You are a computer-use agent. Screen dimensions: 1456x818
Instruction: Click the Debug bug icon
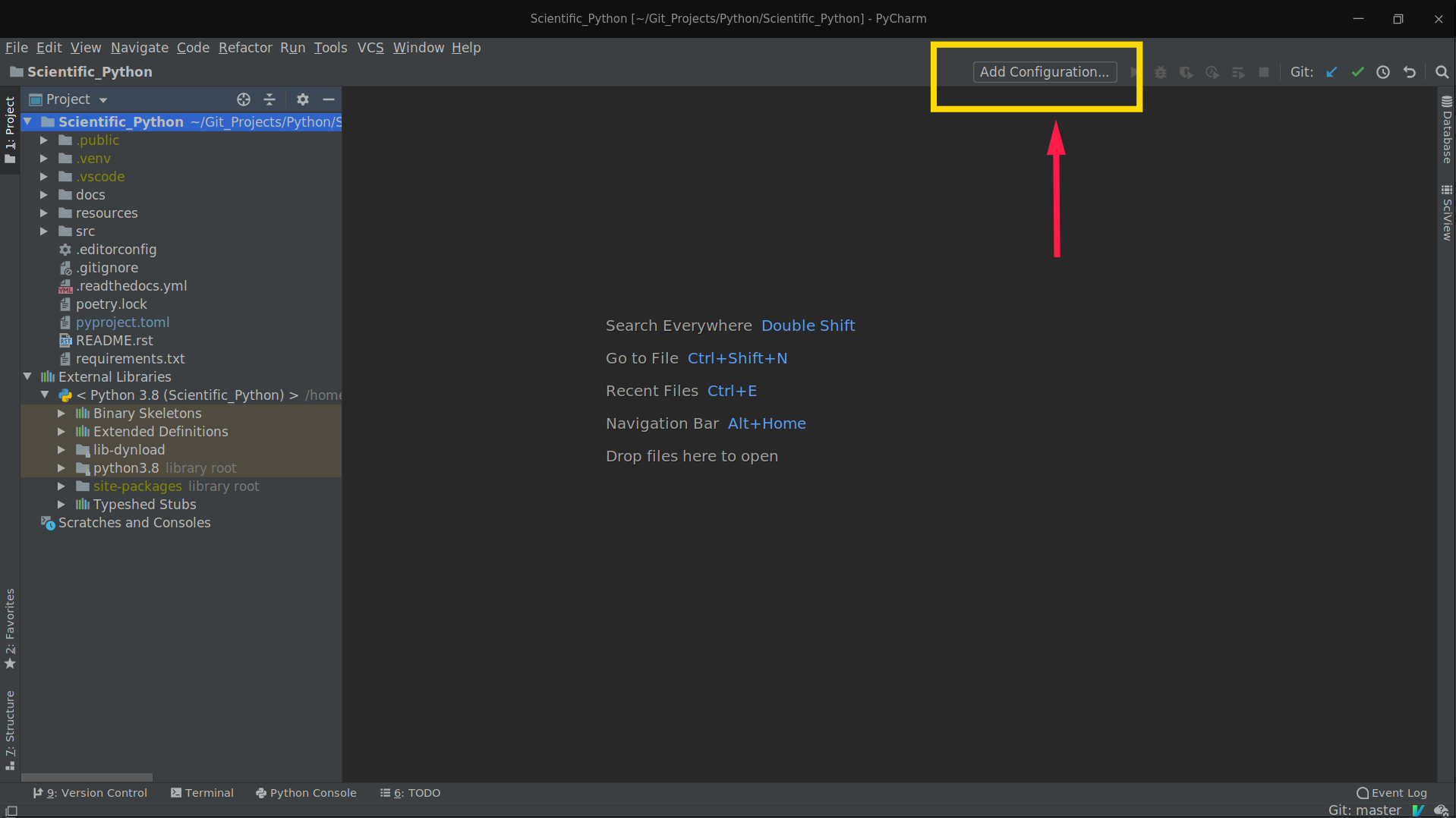1161,73
